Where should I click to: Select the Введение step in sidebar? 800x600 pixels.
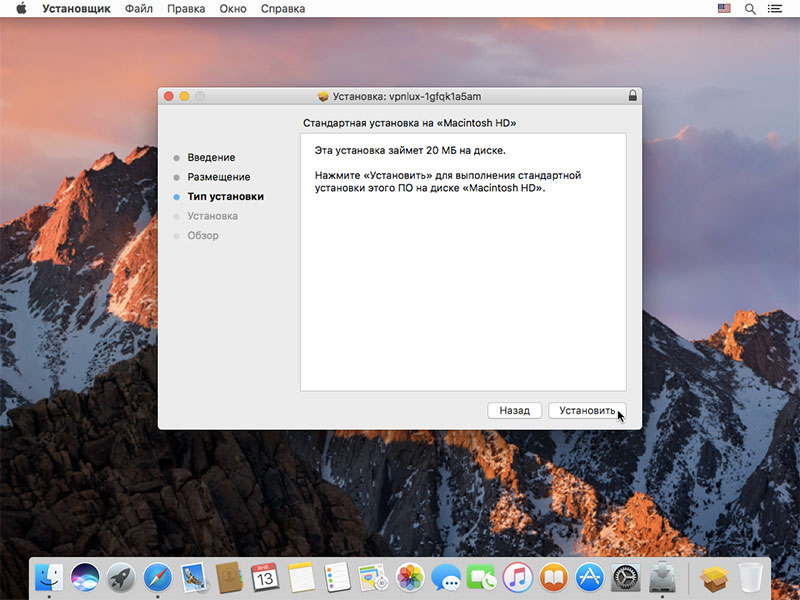211,158
